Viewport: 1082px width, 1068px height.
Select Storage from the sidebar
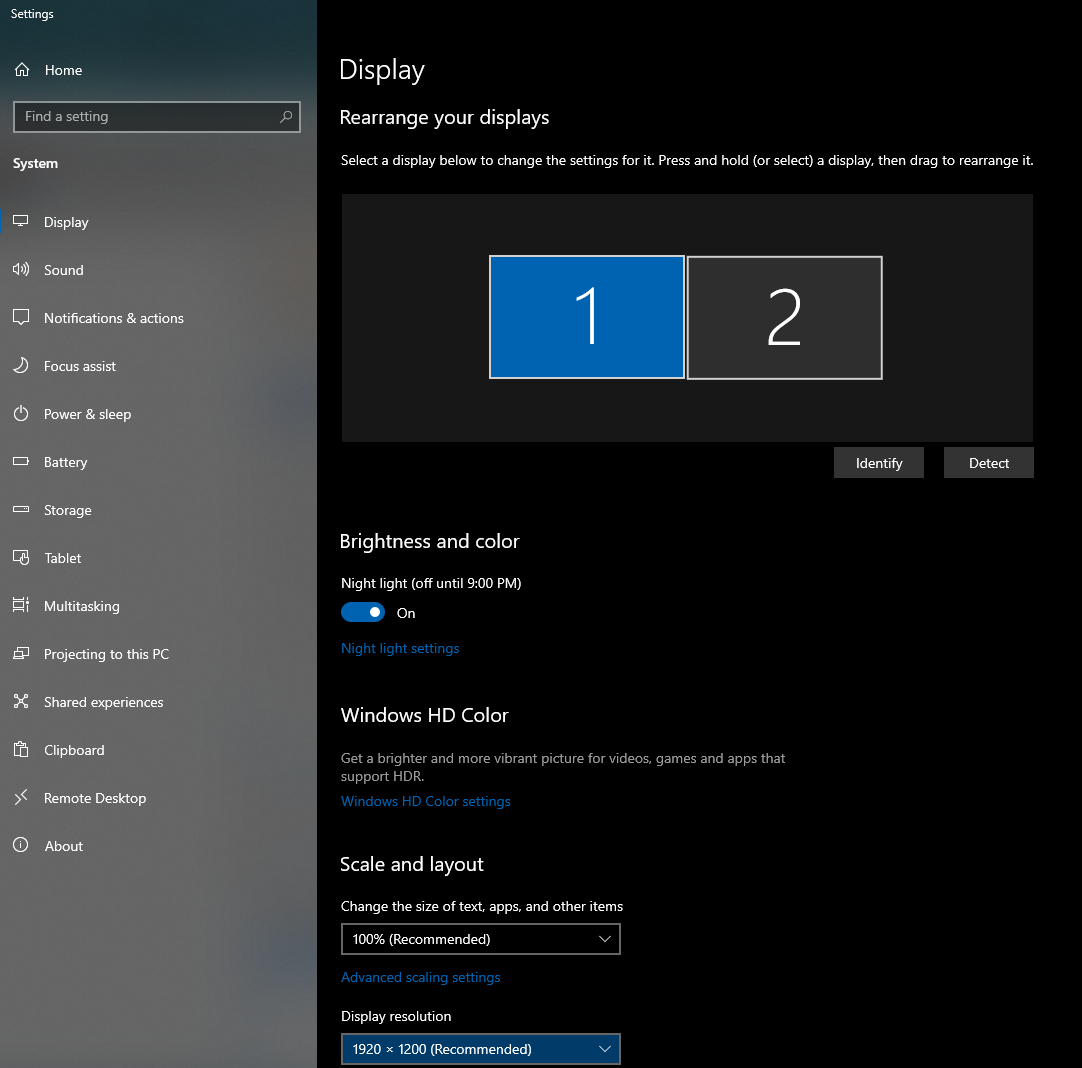[x=68, y=510]
